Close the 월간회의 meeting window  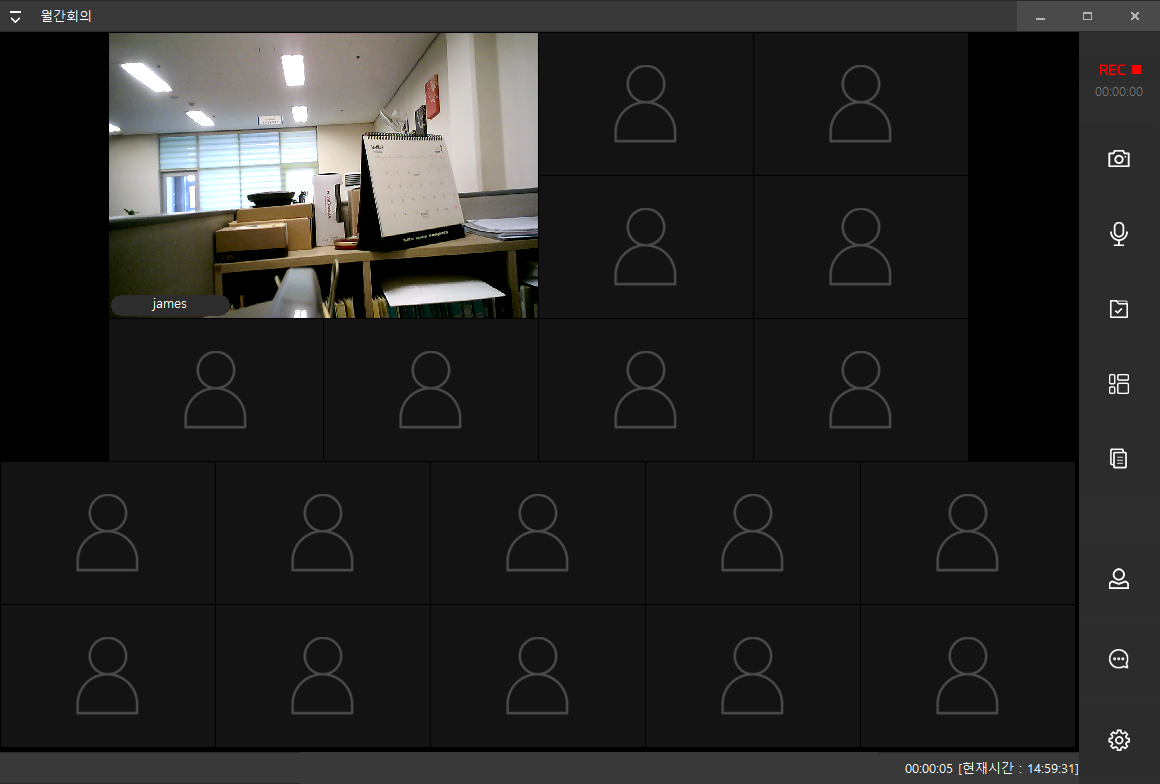click(1135, 16)
